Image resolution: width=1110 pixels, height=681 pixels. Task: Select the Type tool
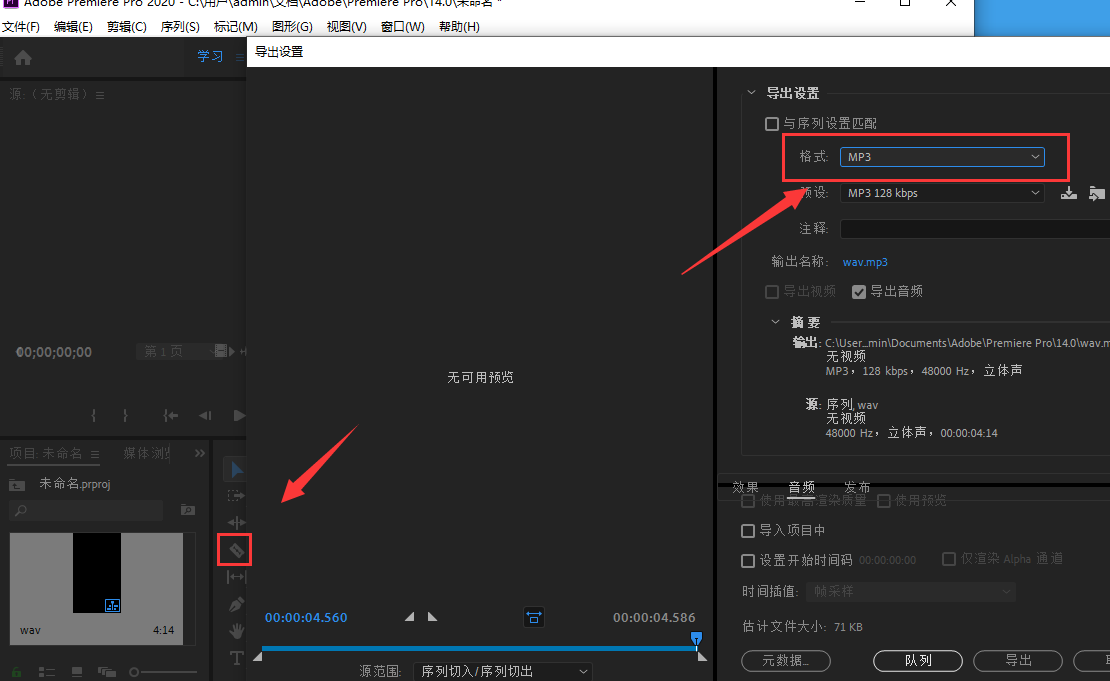pos(236,658)
